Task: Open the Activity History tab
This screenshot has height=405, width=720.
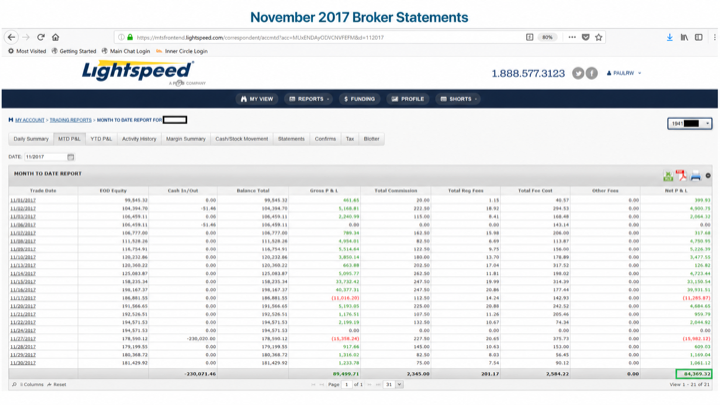Action: 139,139
